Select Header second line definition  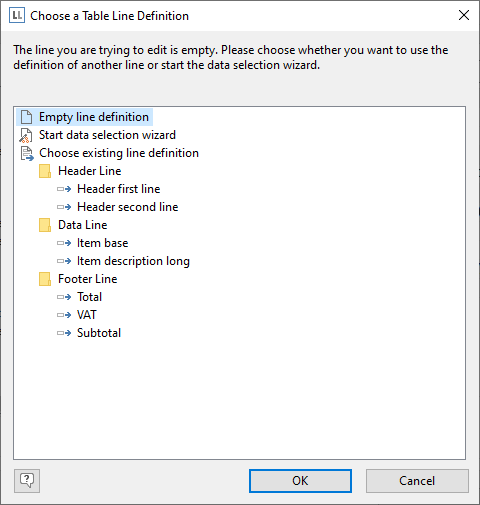[128, 207]
